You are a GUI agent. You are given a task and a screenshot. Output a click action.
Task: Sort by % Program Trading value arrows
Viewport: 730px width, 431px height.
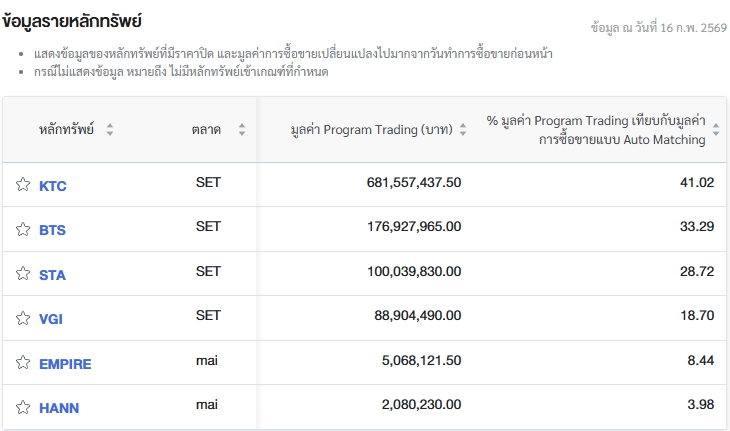point(715,130)
